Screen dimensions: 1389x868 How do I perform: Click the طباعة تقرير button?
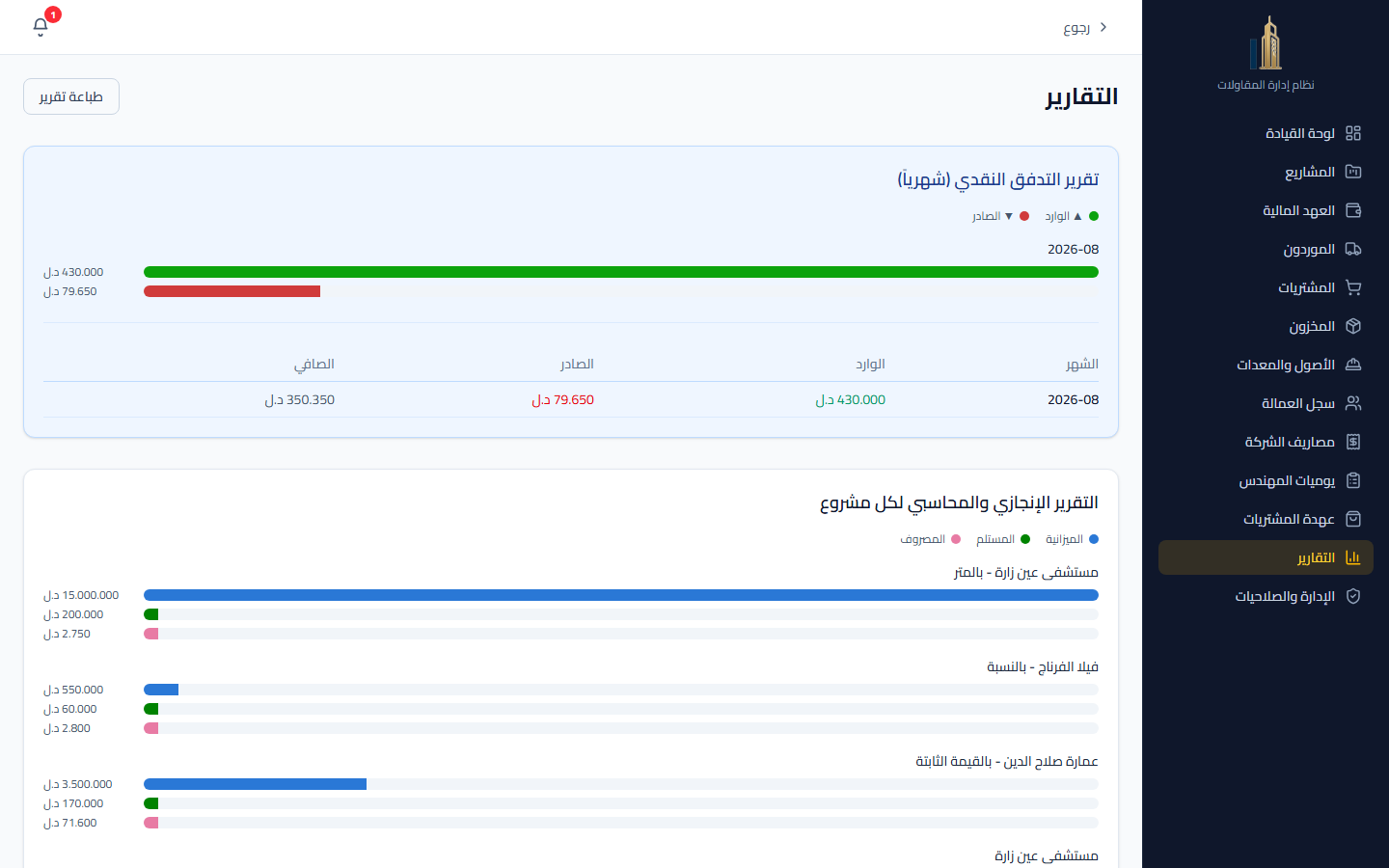click(x=71, y=96)
